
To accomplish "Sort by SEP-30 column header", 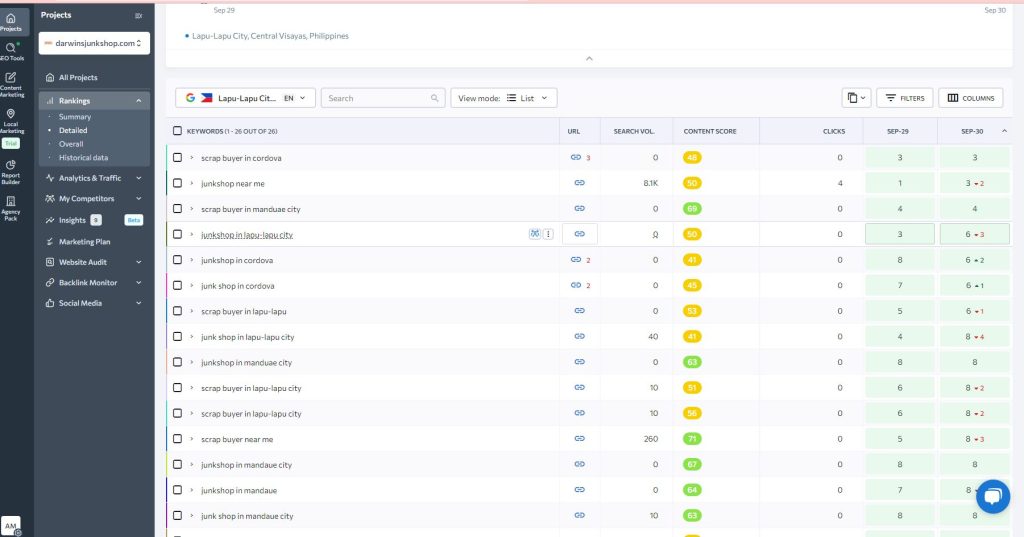I will pos(972,131).
